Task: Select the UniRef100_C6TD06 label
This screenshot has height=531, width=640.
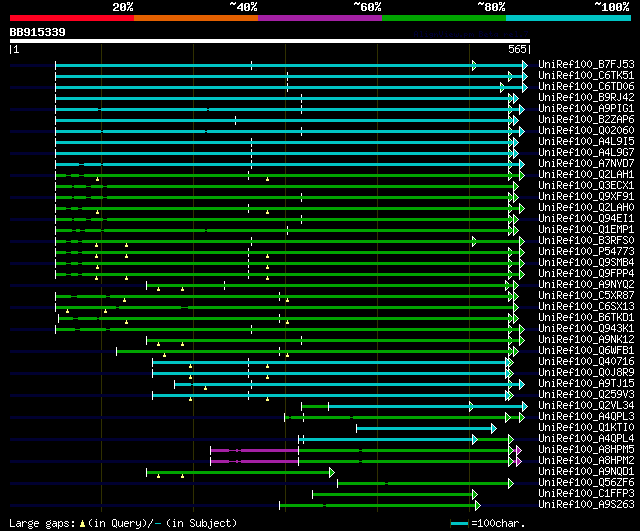Action: pyautogui.click(x=586, y=87)
